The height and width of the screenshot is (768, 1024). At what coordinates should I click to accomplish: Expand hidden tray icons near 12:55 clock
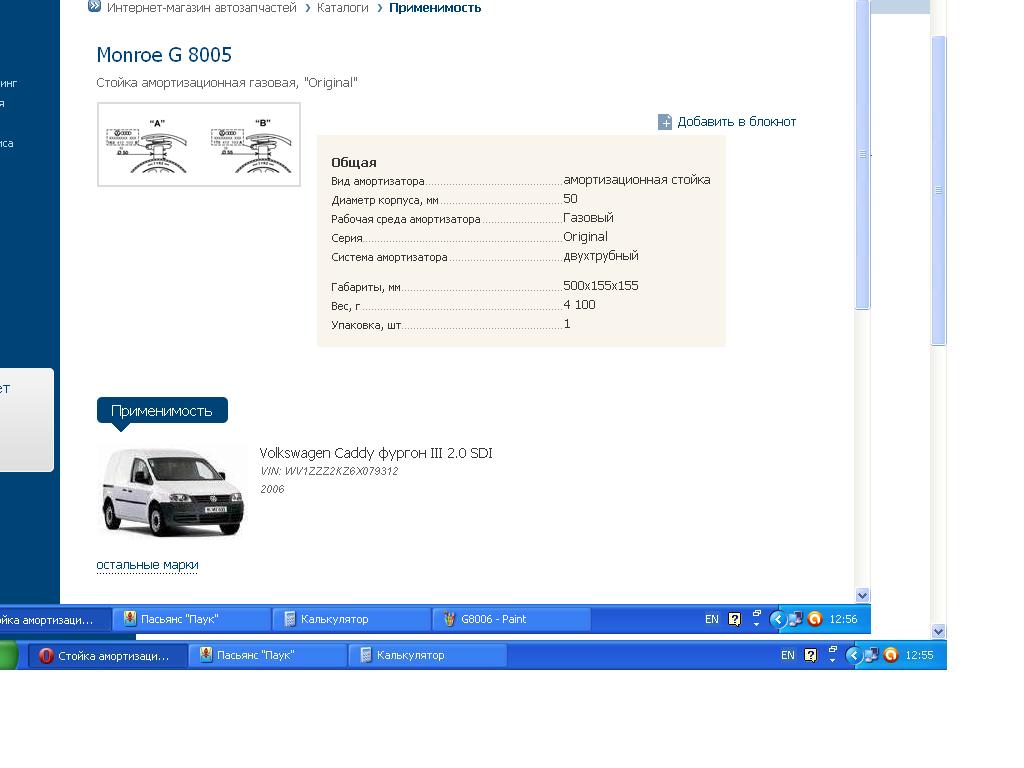click(853, 655)
